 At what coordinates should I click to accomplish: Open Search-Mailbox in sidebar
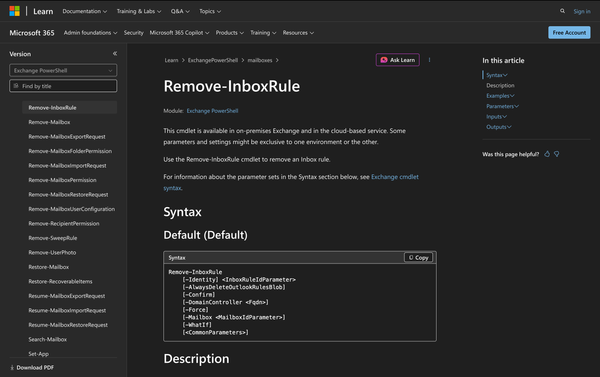(47, 339)
